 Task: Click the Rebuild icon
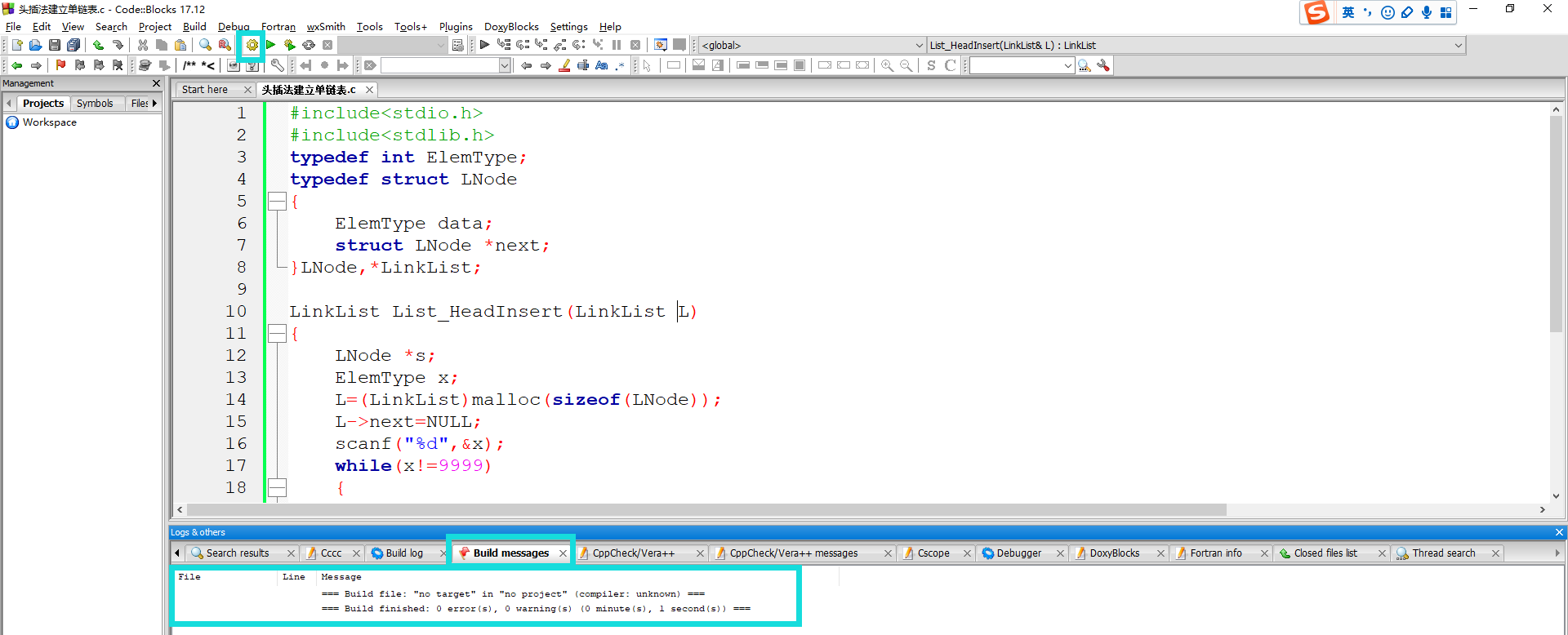(x=309, y=45)
